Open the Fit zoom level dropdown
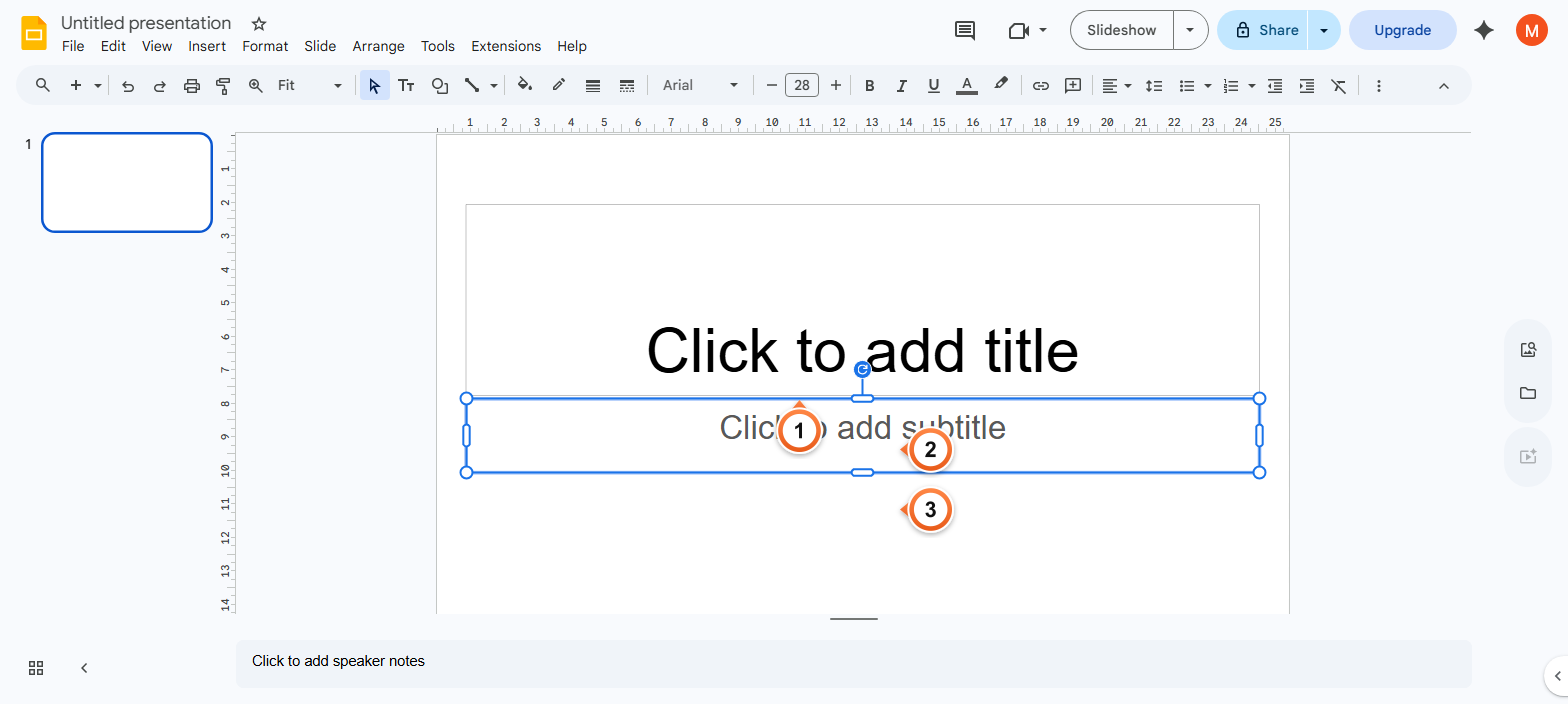 [310, 86]
